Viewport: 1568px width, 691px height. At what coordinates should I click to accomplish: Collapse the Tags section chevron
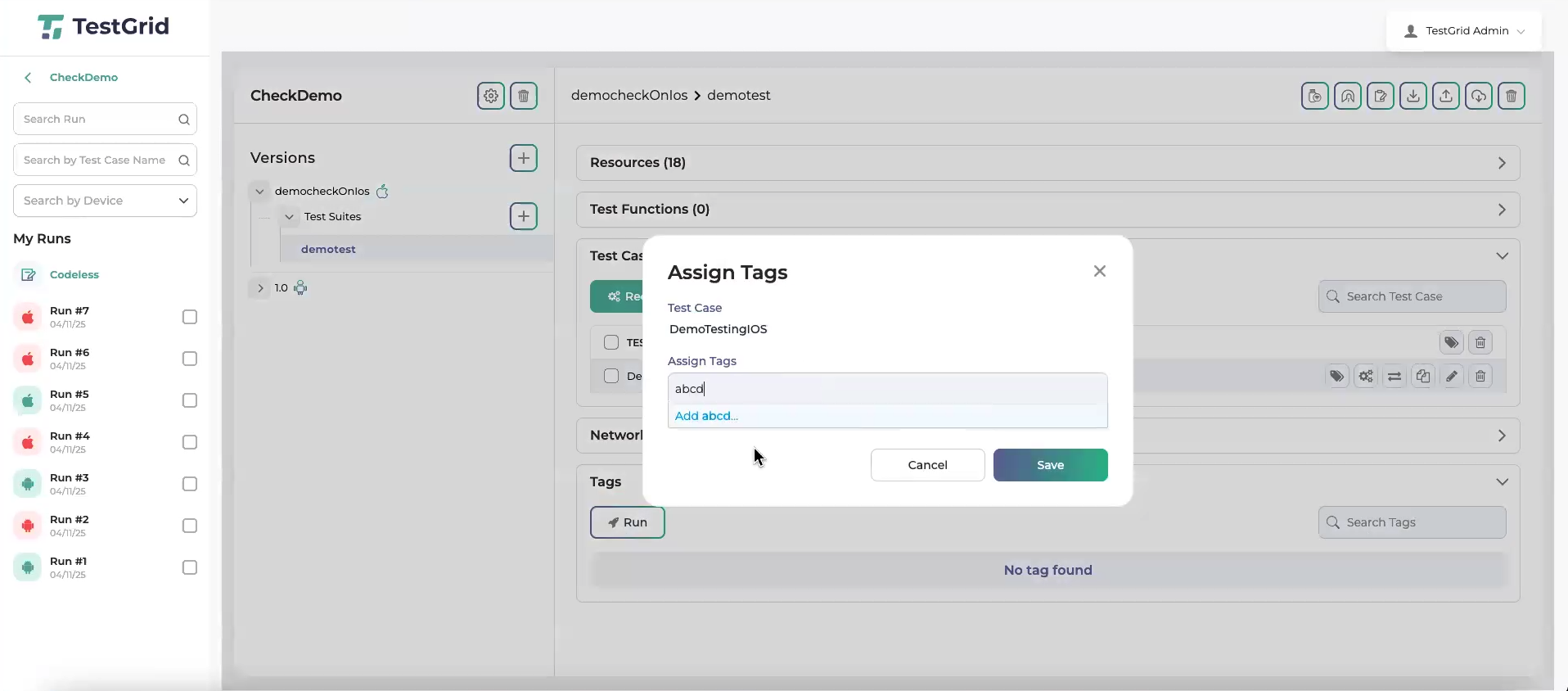pos(1503,482)
